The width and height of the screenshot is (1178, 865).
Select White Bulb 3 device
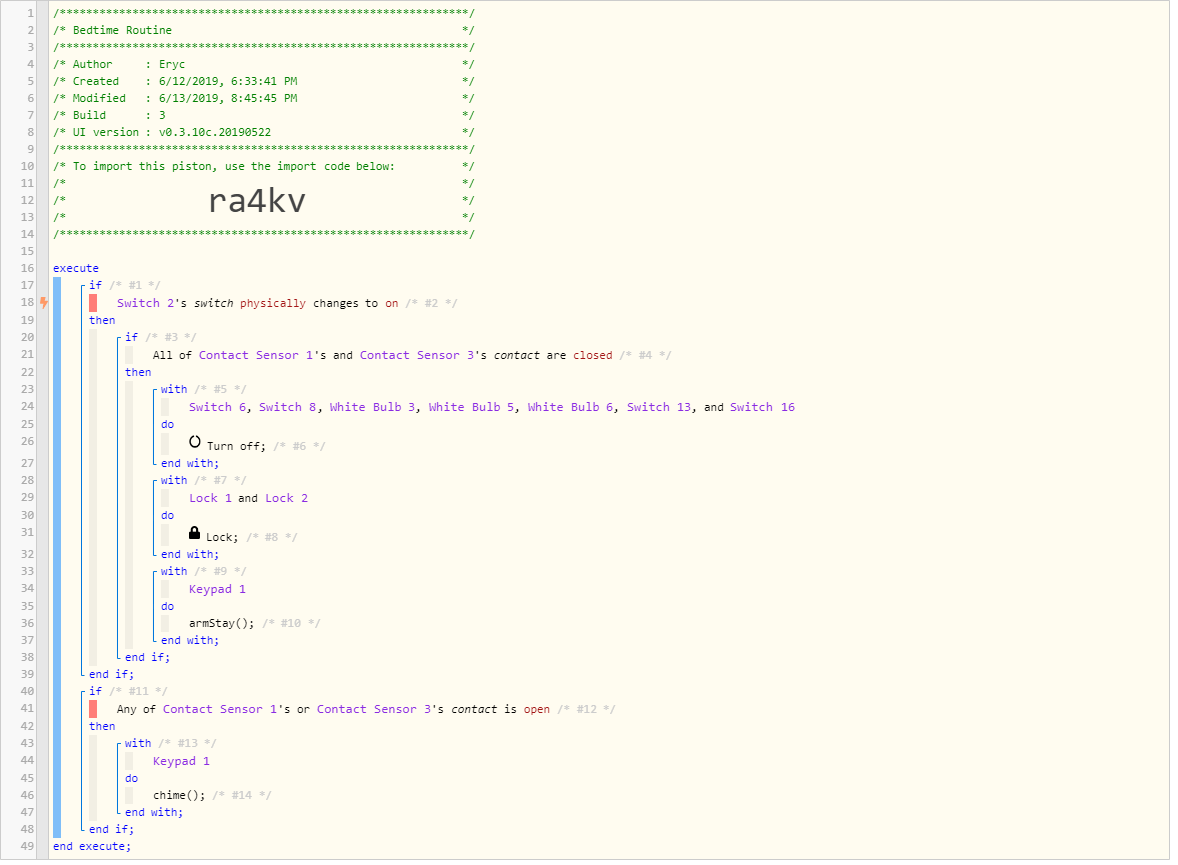(x=372, y=407)
